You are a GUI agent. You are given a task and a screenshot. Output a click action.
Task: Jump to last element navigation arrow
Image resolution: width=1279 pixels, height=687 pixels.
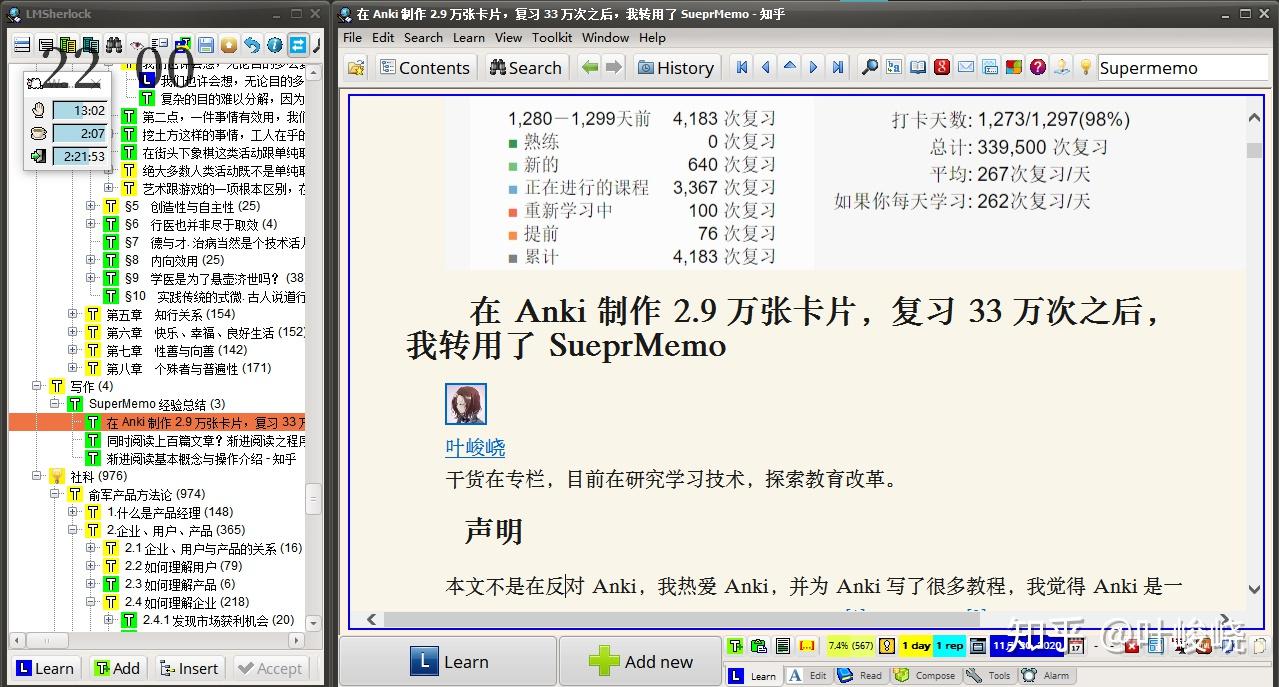[x=838, y=67]
